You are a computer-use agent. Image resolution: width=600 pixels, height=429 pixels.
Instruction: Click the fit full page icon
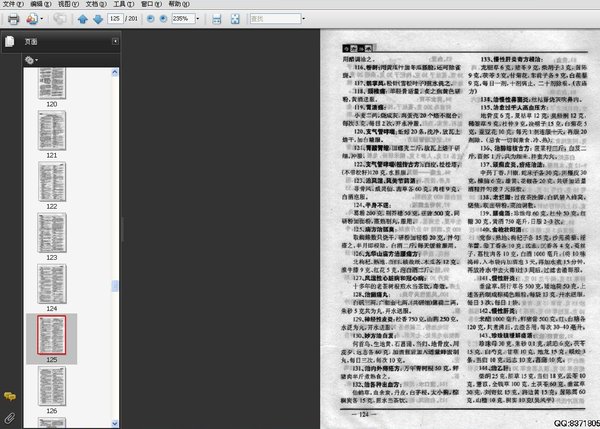point(234,19)
